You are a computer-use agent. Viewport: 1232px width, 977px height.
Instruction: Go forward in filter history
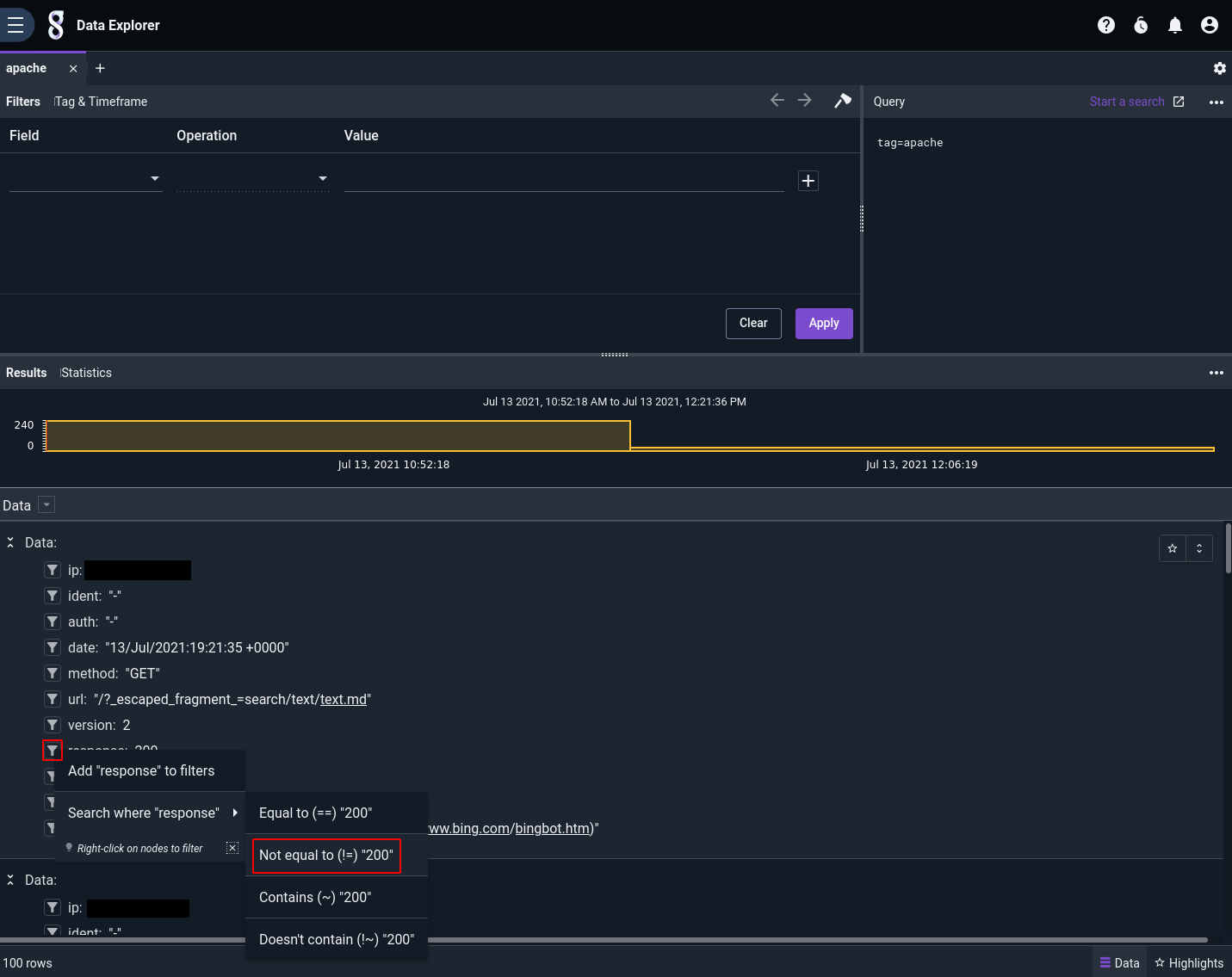(x=805, y=100)
